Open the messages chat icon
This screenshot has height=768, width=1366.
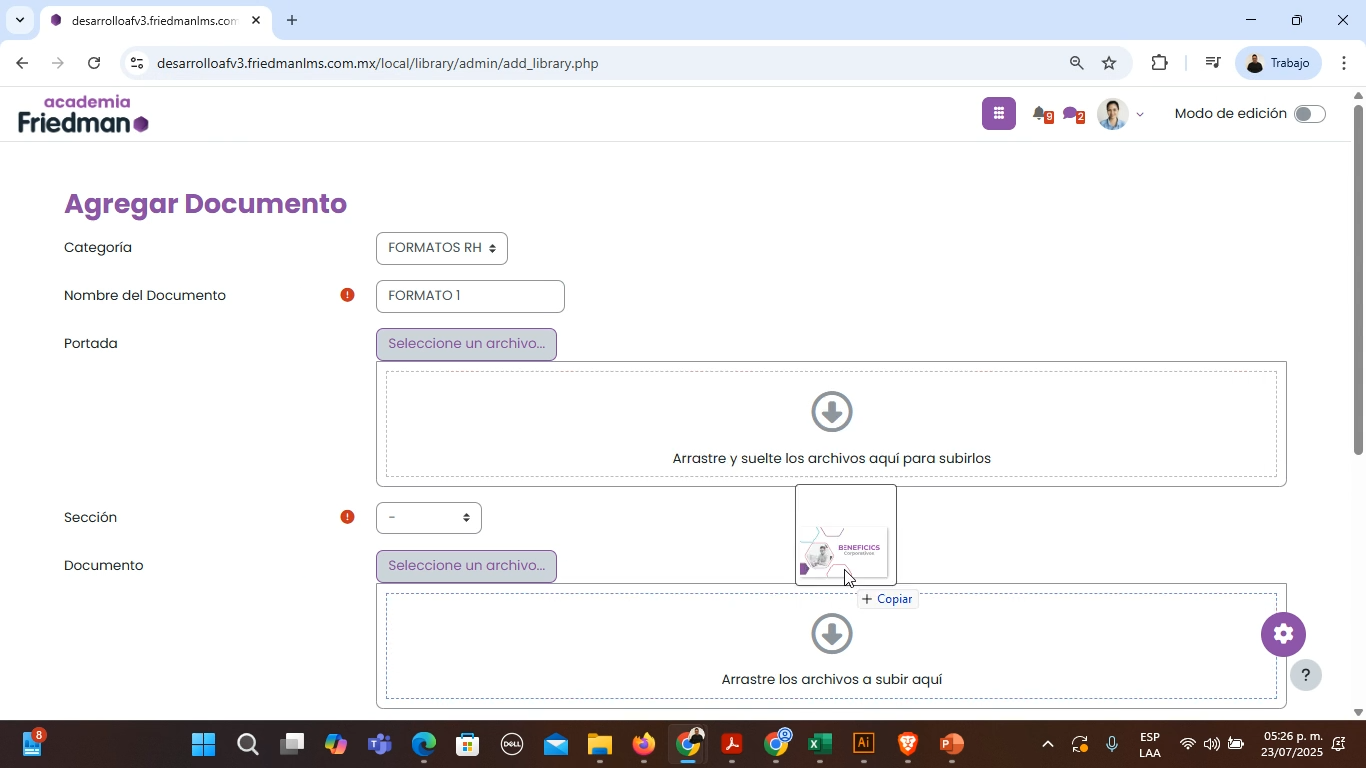click(x=1072, y=115)
